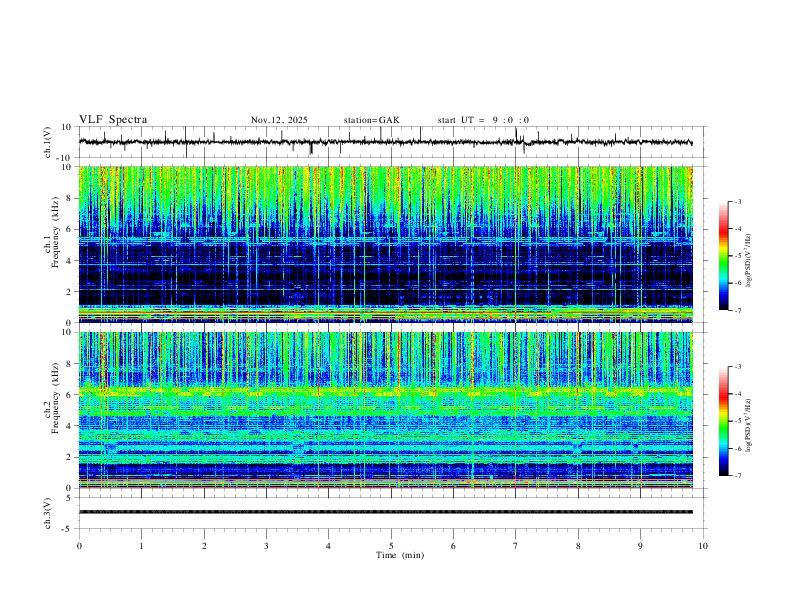Select the "Time (min)" axis title
Viewport: 792px width, 612px height.
[x=400, y=555]
